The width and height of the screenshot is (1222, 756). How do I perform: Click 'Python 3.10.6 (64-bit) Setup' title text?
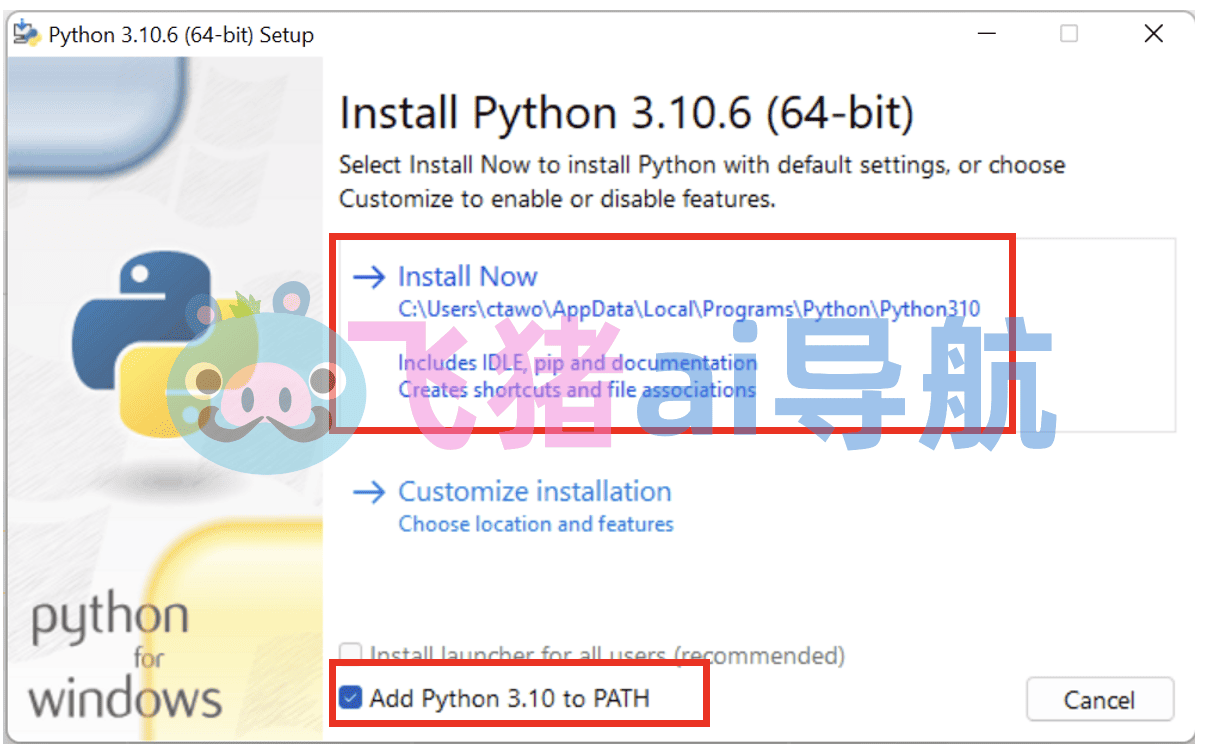point(181,35)
